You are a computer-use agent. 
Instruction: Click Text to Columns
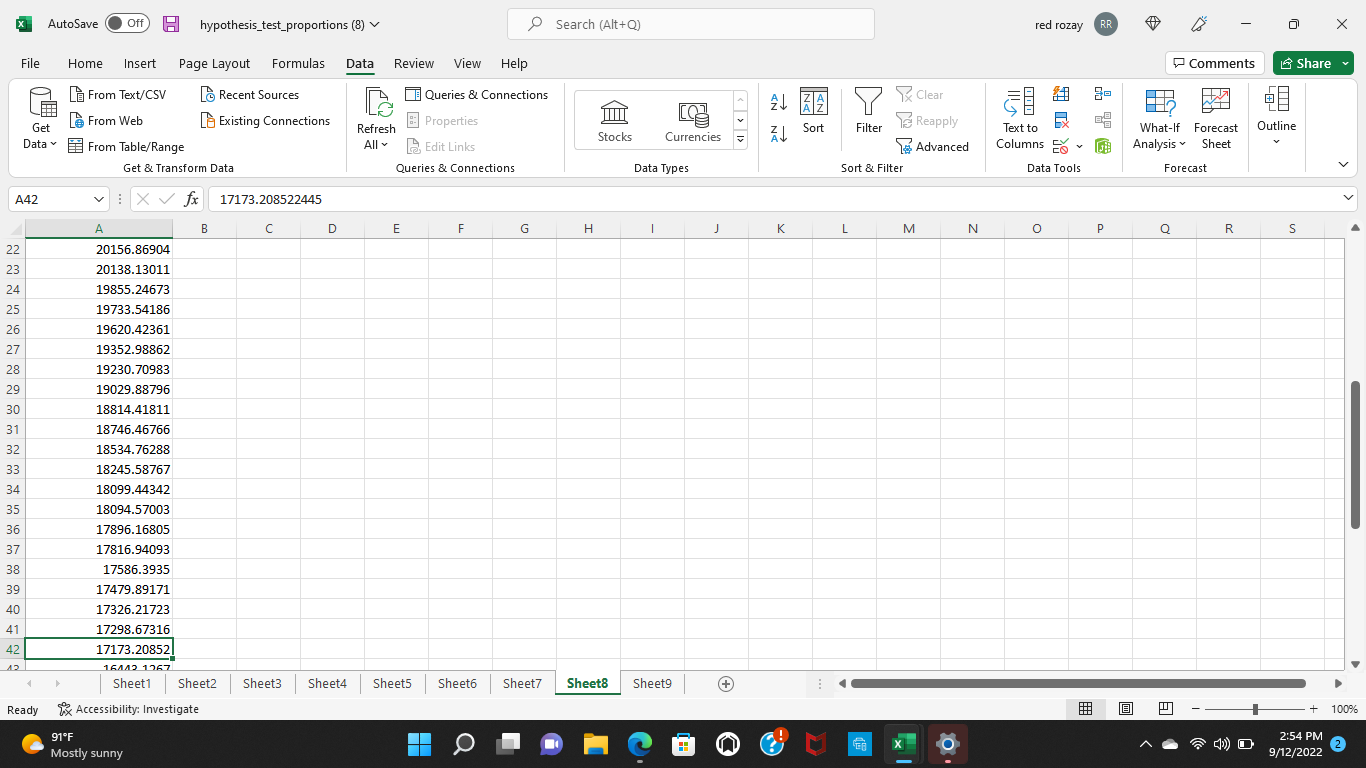[1020, 119]
